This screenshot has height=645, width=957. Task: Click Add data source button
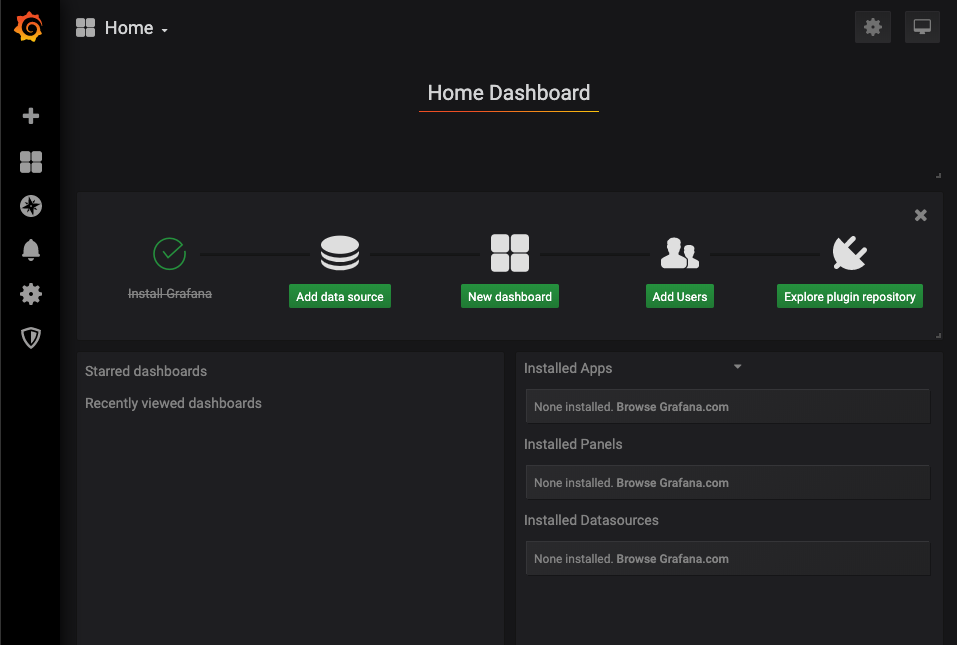340,296
